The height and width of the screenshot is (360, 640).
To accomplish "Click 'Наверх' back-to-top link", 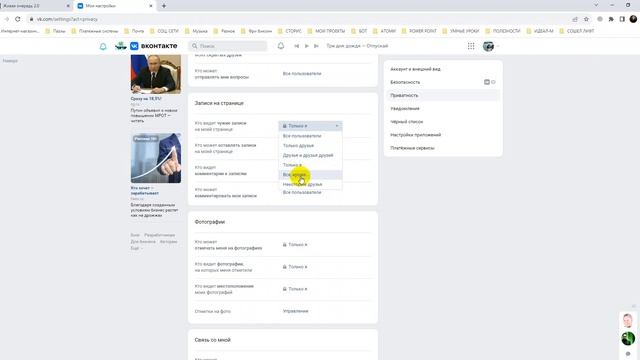I will [10, 61].
